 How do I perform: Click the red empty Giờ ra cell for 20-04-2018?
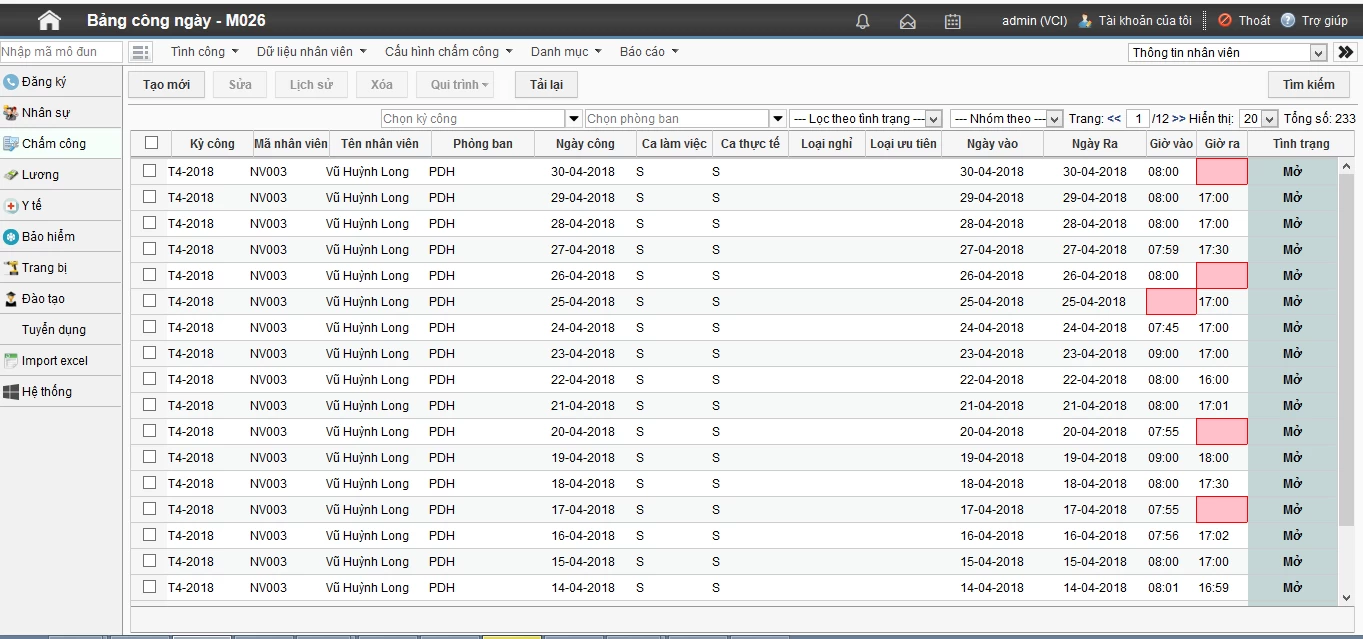coord(1222,431)
